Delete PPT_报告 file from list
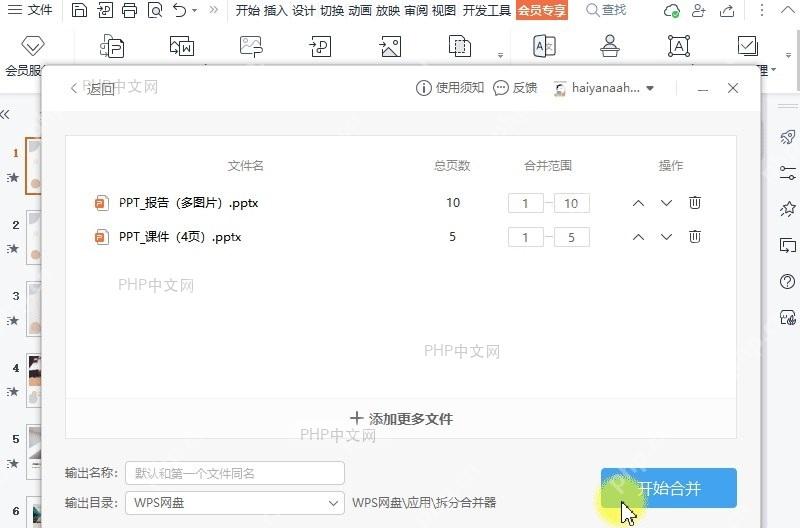This screenshot has height=528, width=800. pyautogui.click(x=695, y=203)
